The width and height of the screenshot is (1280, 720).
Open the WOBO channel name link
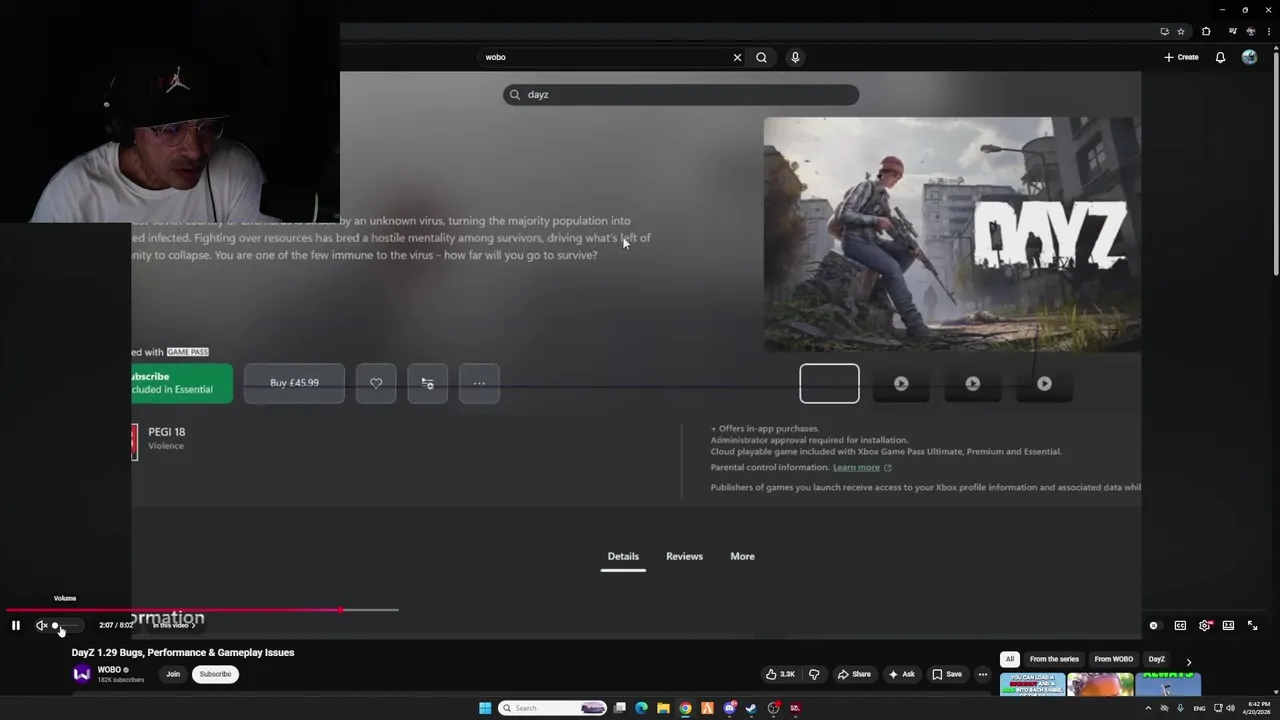109,670
